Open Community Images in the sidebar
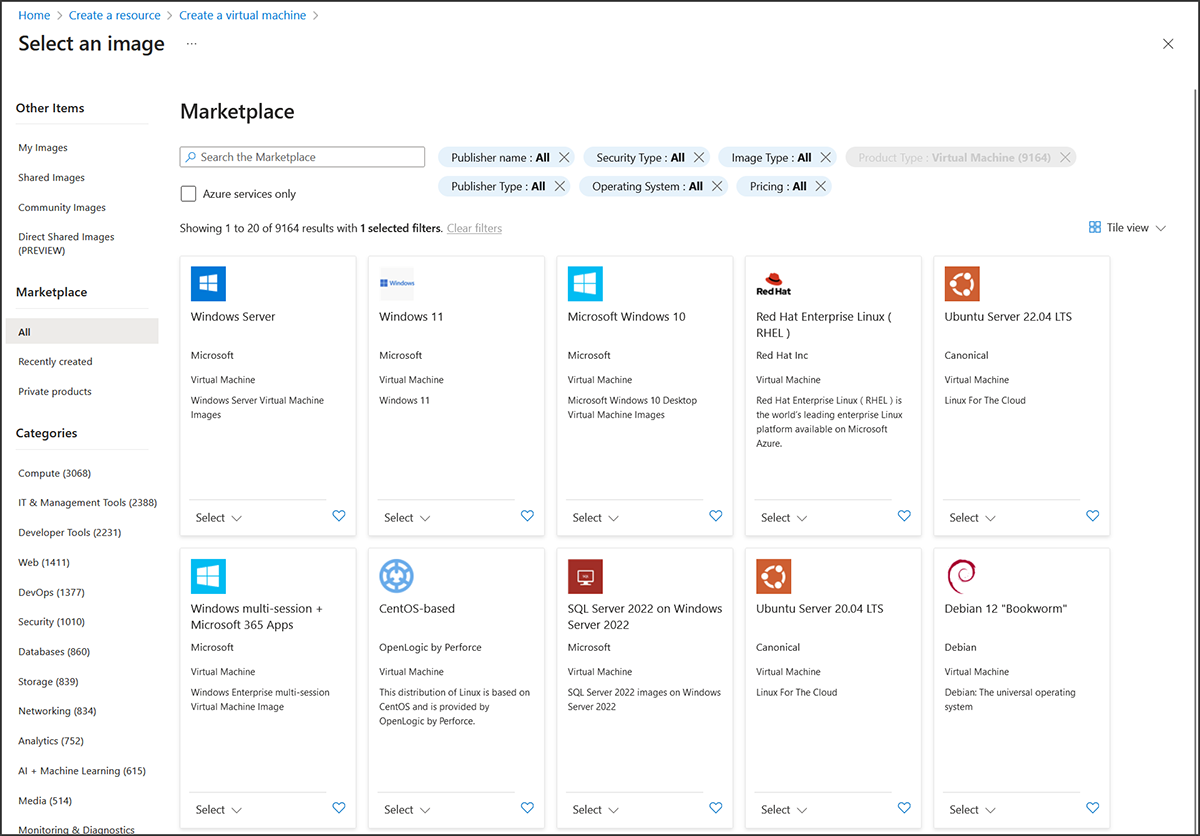This screenshot has width=1200, height=836. (x=62, y=208)
